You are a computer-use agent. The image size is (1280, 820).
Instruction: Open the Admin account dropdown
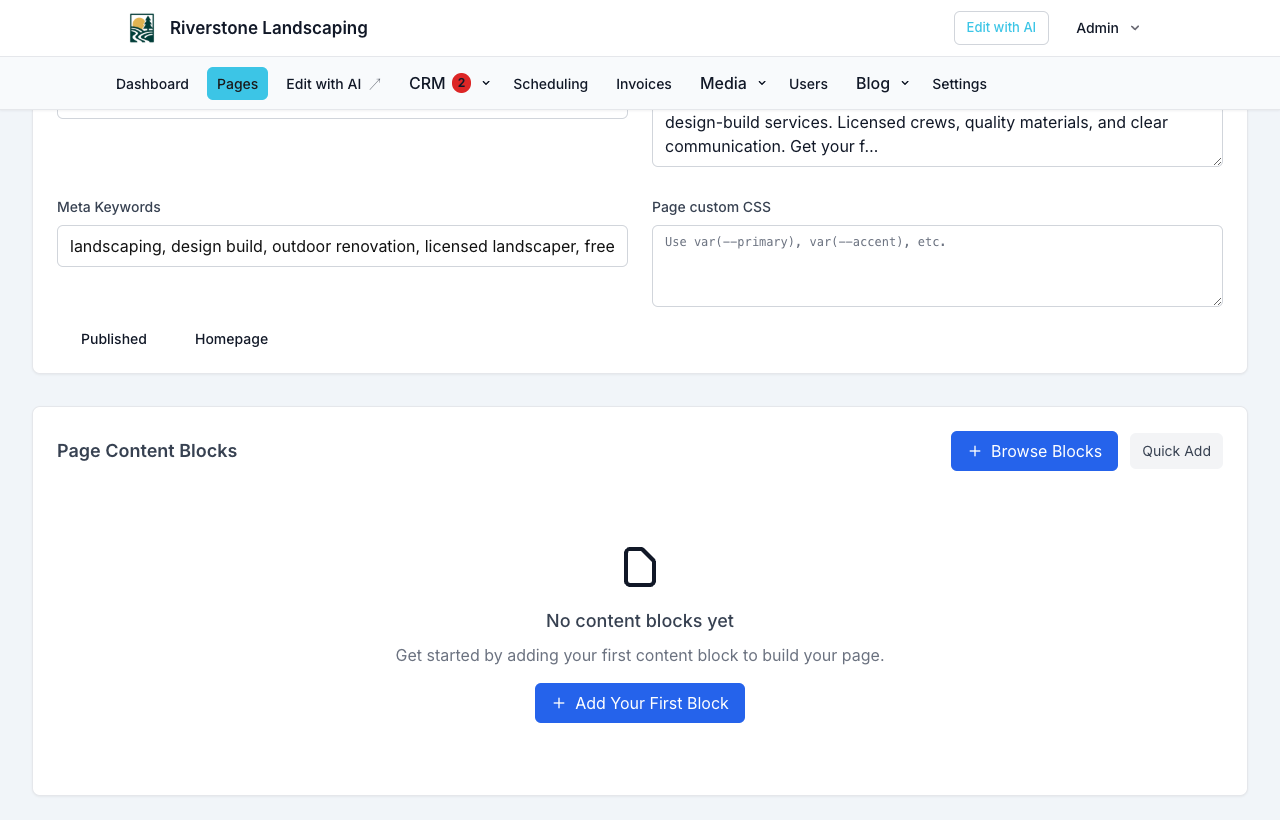[1108, 28]
